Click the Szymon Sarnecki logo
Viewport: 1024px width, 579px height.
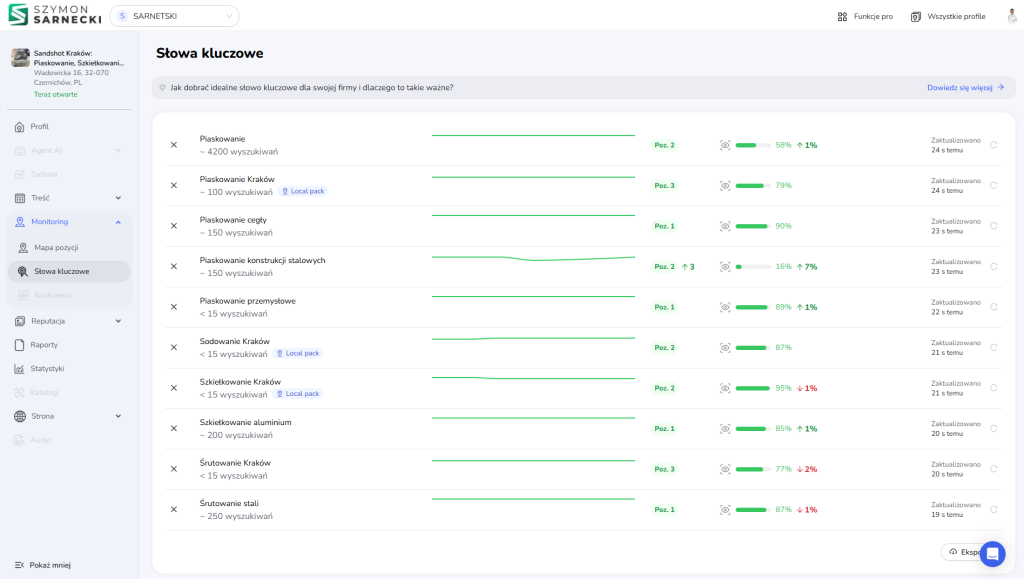click(x=55, y=15)
